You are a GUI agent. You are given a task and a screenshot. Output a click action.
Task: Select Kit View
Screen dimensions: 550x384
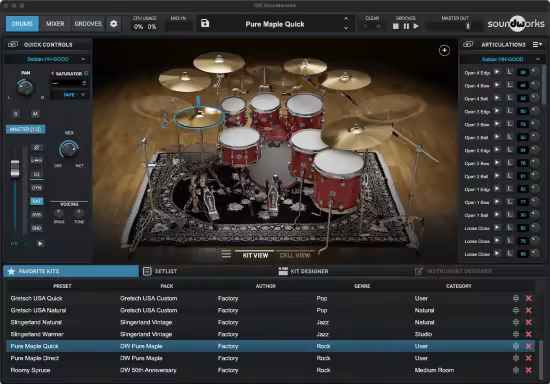click(x=255, y=255)
